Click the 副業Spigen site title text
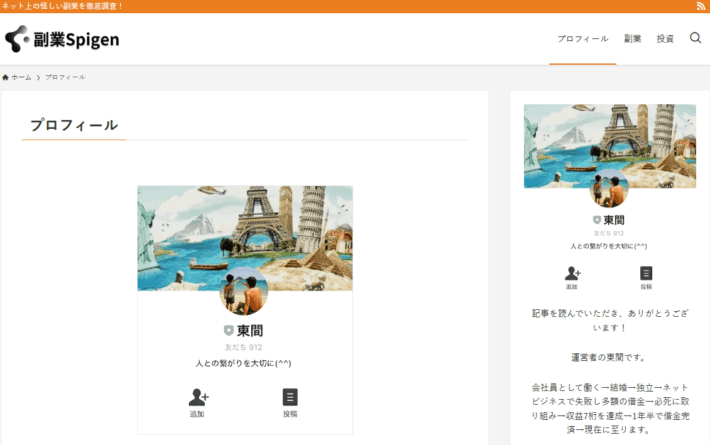 tap(77, 40)
